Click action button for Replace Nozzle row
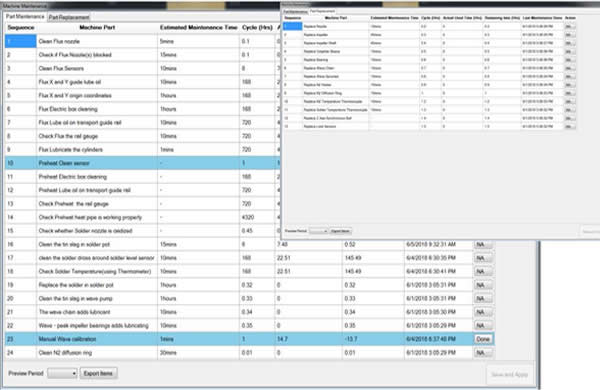Image resolution: width=600 pixels, height=390 pixels. click(570, 26)
